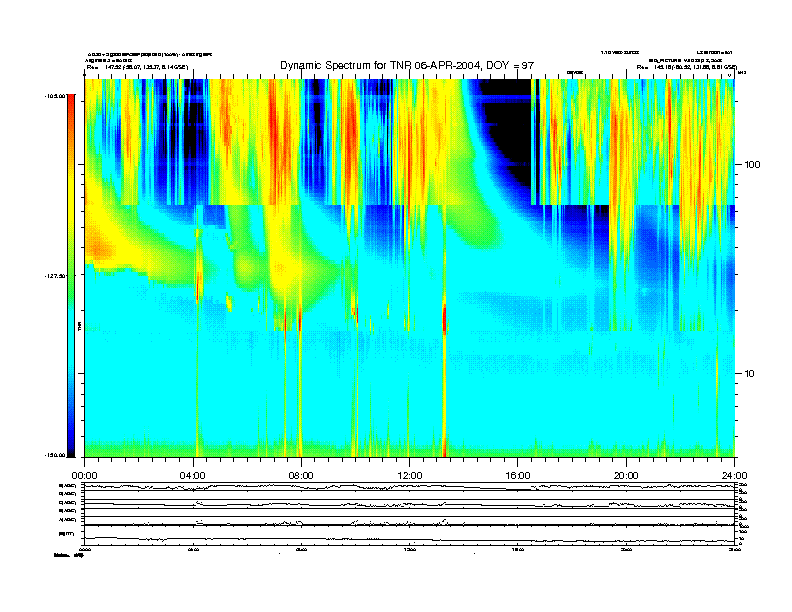Viewport: 792px width, 612px height.
Task: Click the -105.00 color scale label
Action: pos(55,95)
